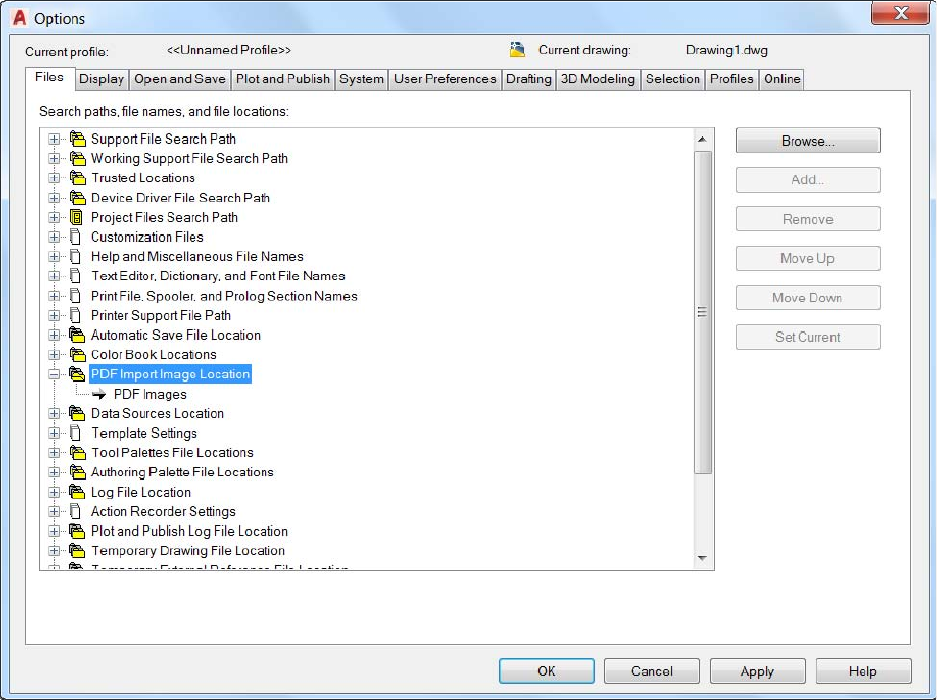Click the Action Recorder Settings document icon
937x700 pixels.
[x=75, y=511]
